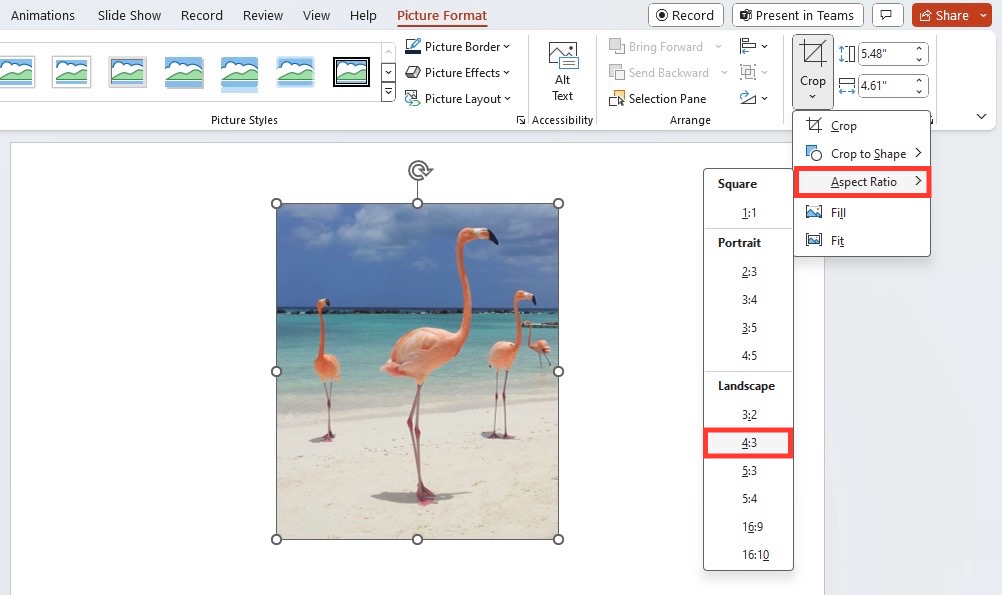Increase shape width with up stepper
This screenshot has width=1002, height=595.
point(920,81)
